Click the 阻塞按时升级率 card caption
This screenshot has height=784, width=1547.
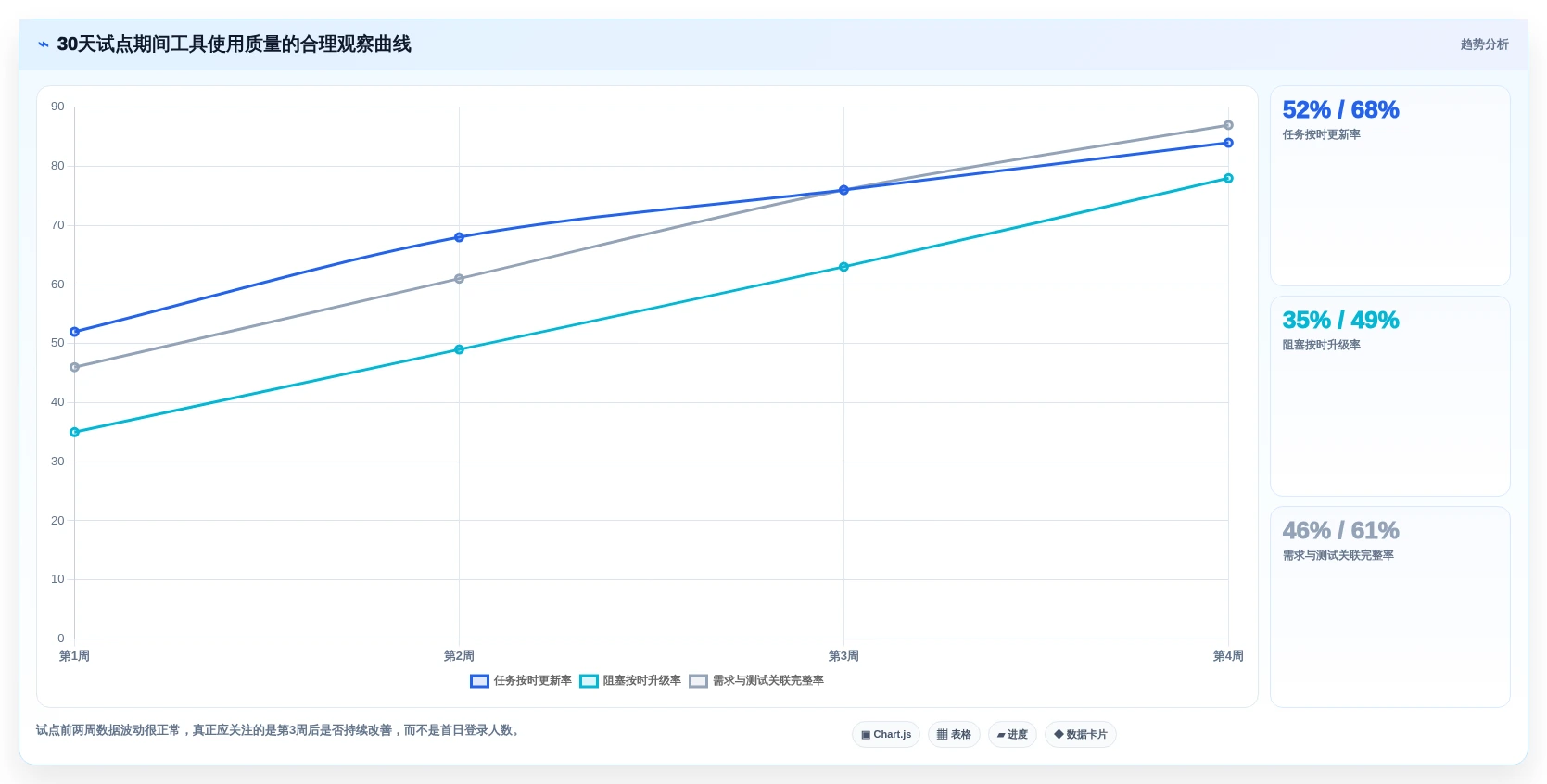tap(1321, 345)
